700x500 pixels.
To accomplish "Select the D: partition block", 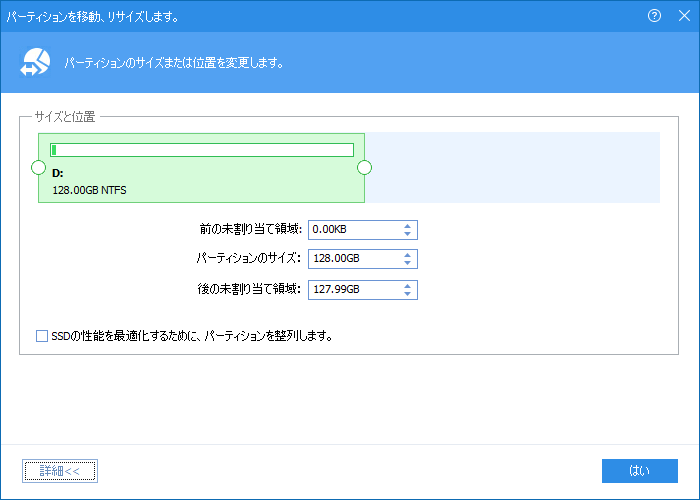I will point(201,168).
